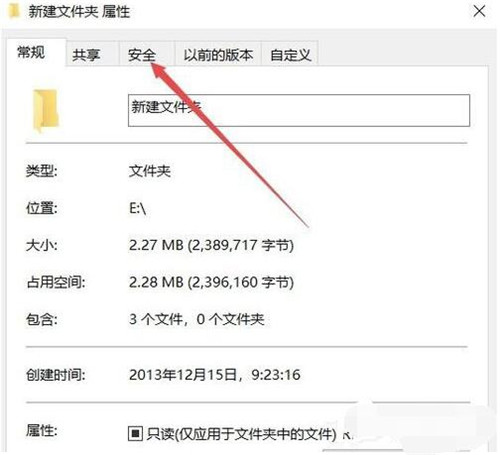Click the window title 新建文件夹 属性
500x455 pixels.
pos(79,12)
